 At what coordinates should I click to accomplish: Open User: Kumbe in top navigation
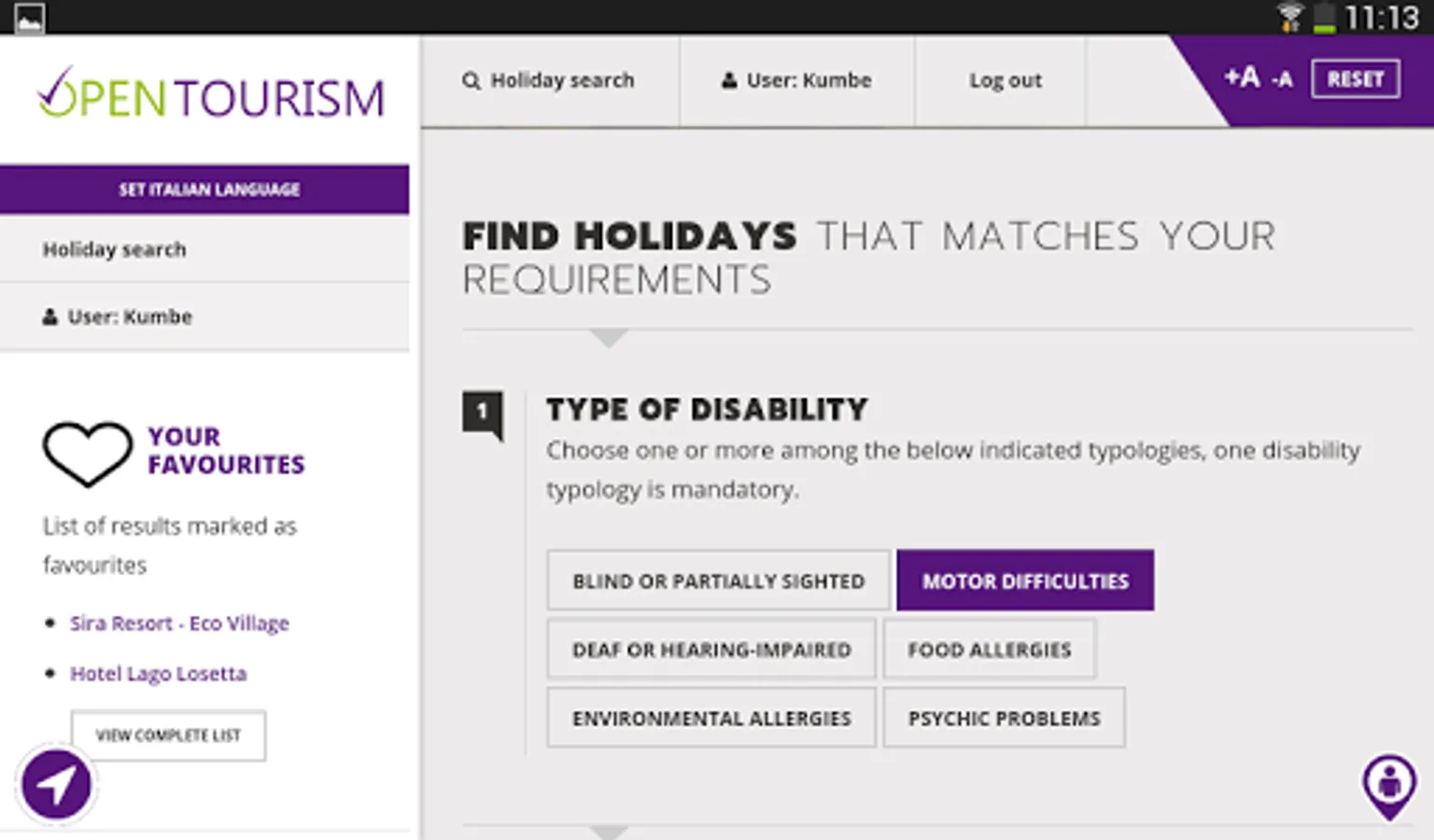796,80
